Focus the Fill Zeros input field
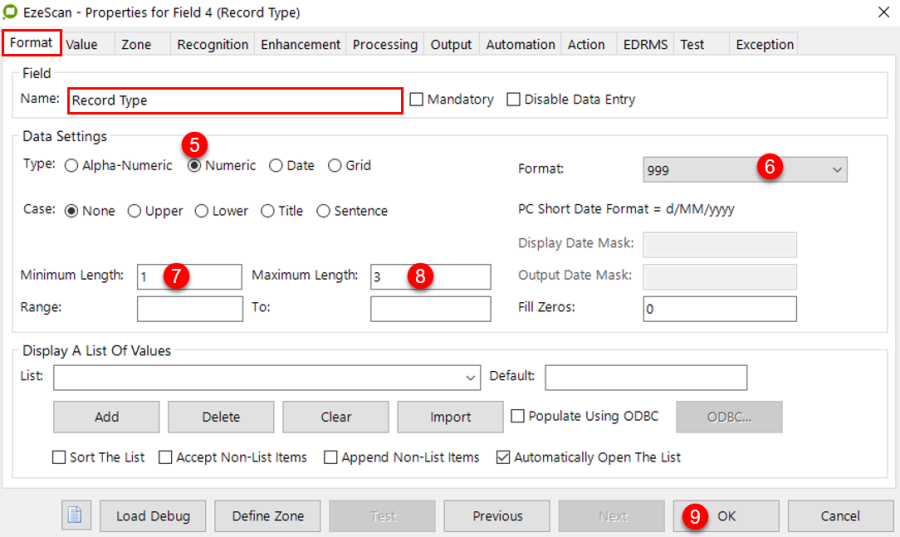 719,309
